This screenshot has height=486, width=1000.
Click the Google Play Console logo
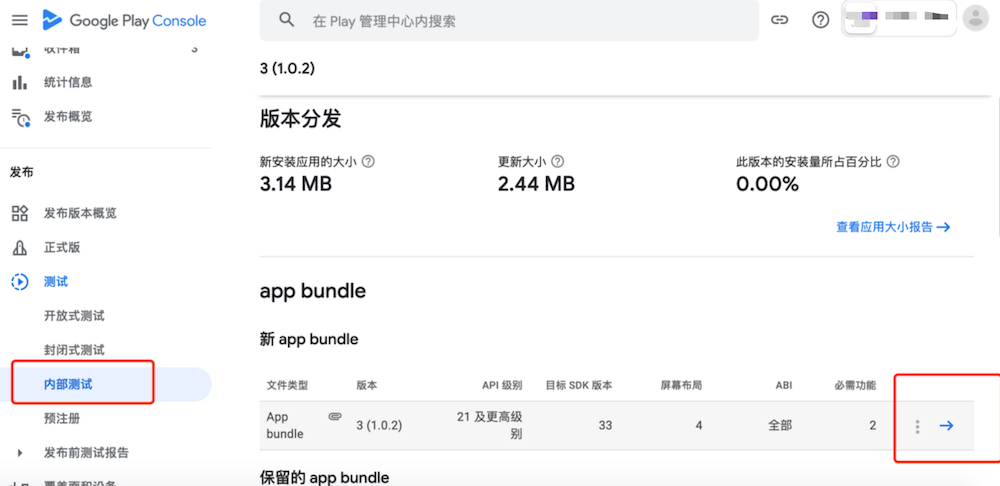(x=124, y=20)
